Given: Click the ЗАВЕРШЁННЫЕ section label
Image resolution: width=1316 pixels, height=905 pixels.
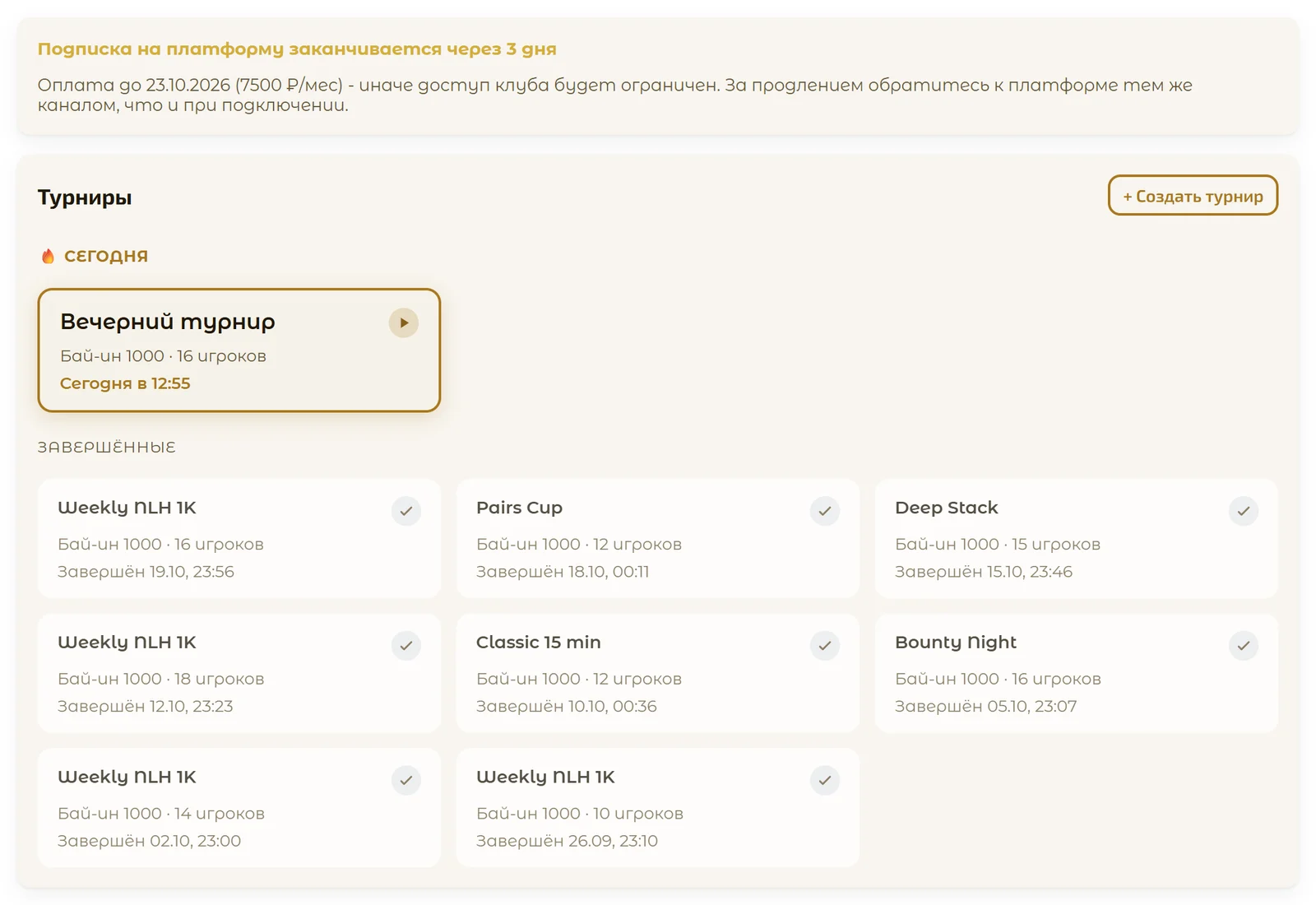Looking at the screenshot, I should tap(107, 448).
